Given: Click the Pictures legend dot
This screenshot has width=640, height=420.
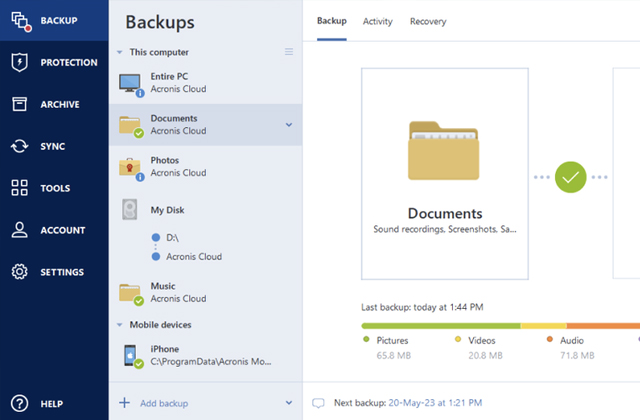Looking at the screenshot, I should [x=366, y=339].
